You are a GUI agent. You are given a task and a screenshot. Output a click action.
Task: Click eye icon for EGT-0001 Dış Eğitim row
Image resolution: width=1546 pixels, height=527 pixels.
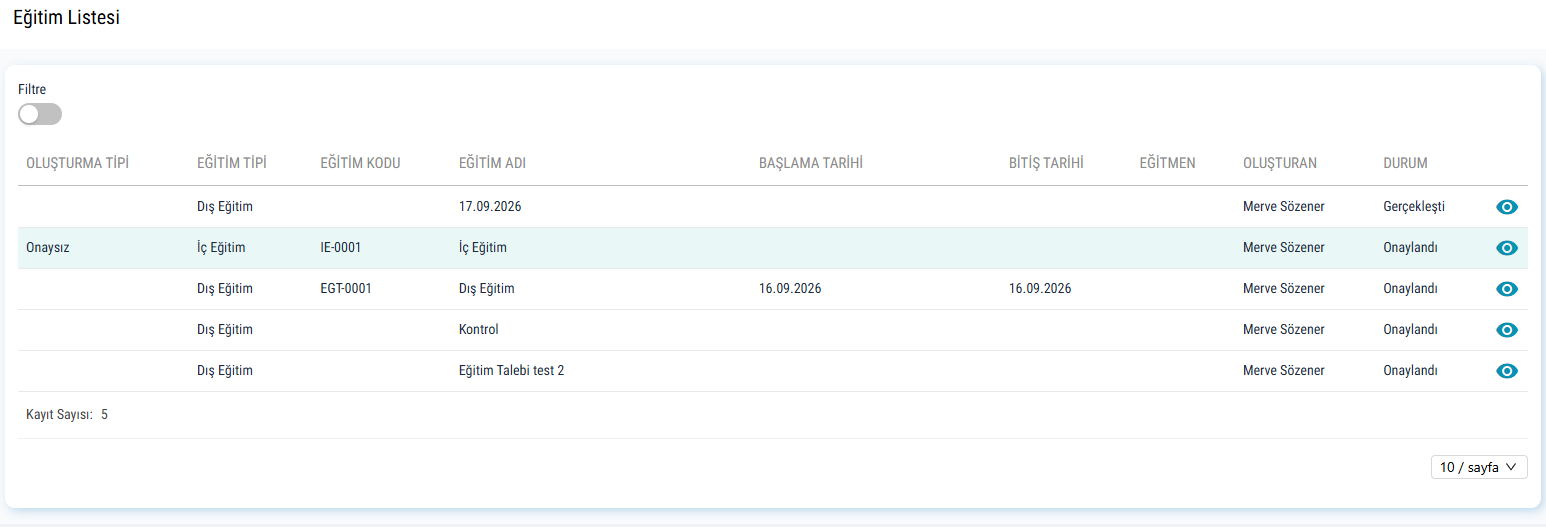click(1506, 289)
